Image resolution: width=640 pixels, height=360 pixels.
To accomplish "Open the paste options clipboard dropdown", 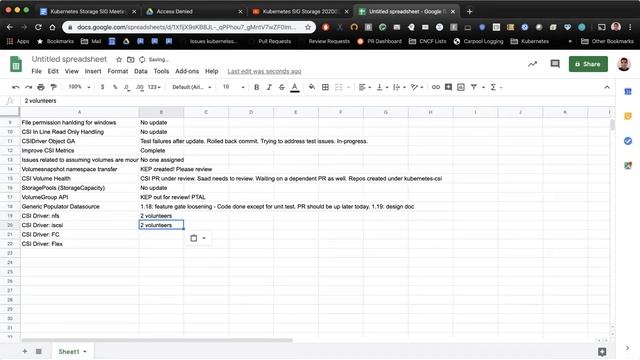I will coord(198,238).
